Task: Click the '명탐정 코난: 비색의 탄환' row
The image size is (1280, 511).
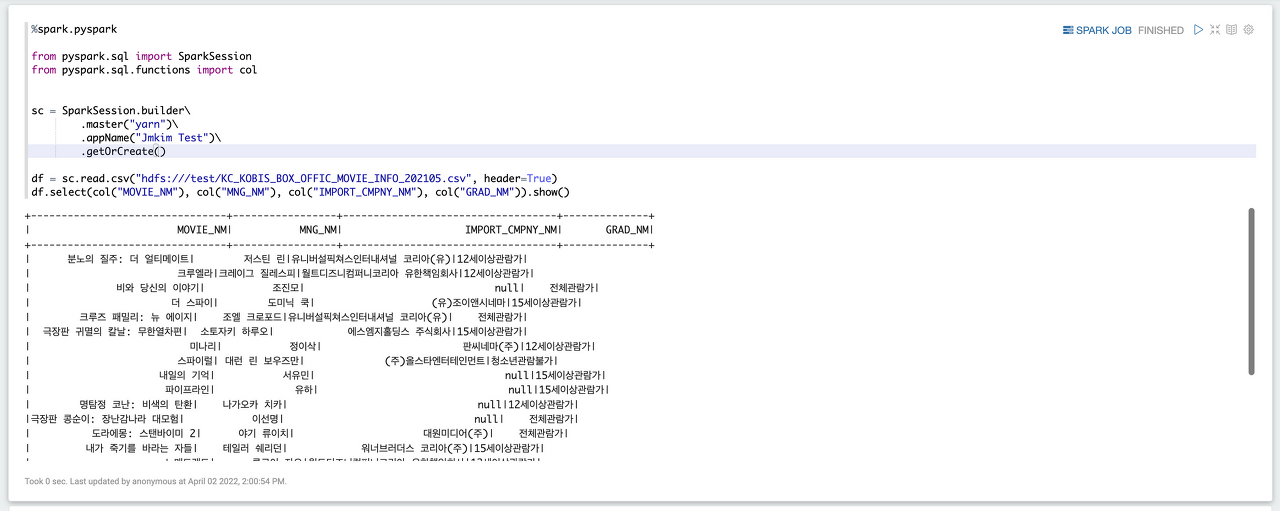Action: pyautogui.click(x=302, y=404)
